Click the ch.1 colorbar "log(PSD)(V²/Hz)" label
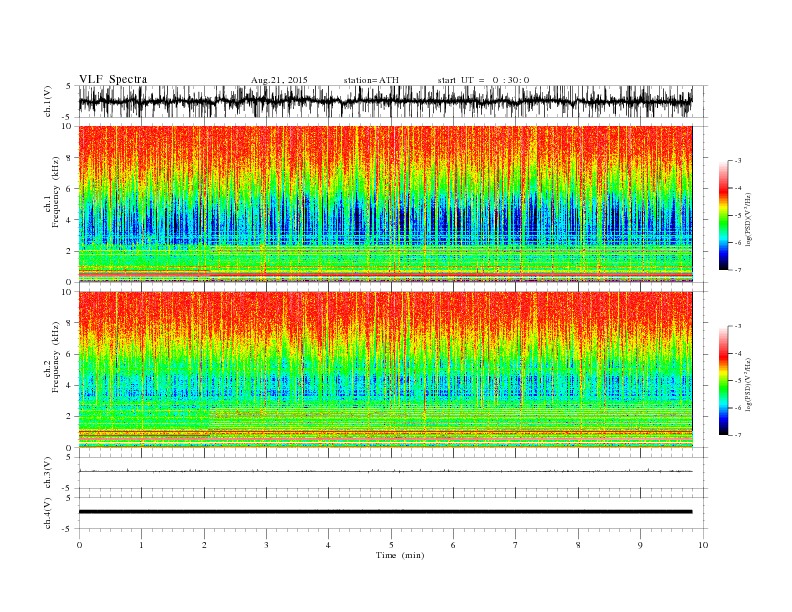 coord(748,219)
